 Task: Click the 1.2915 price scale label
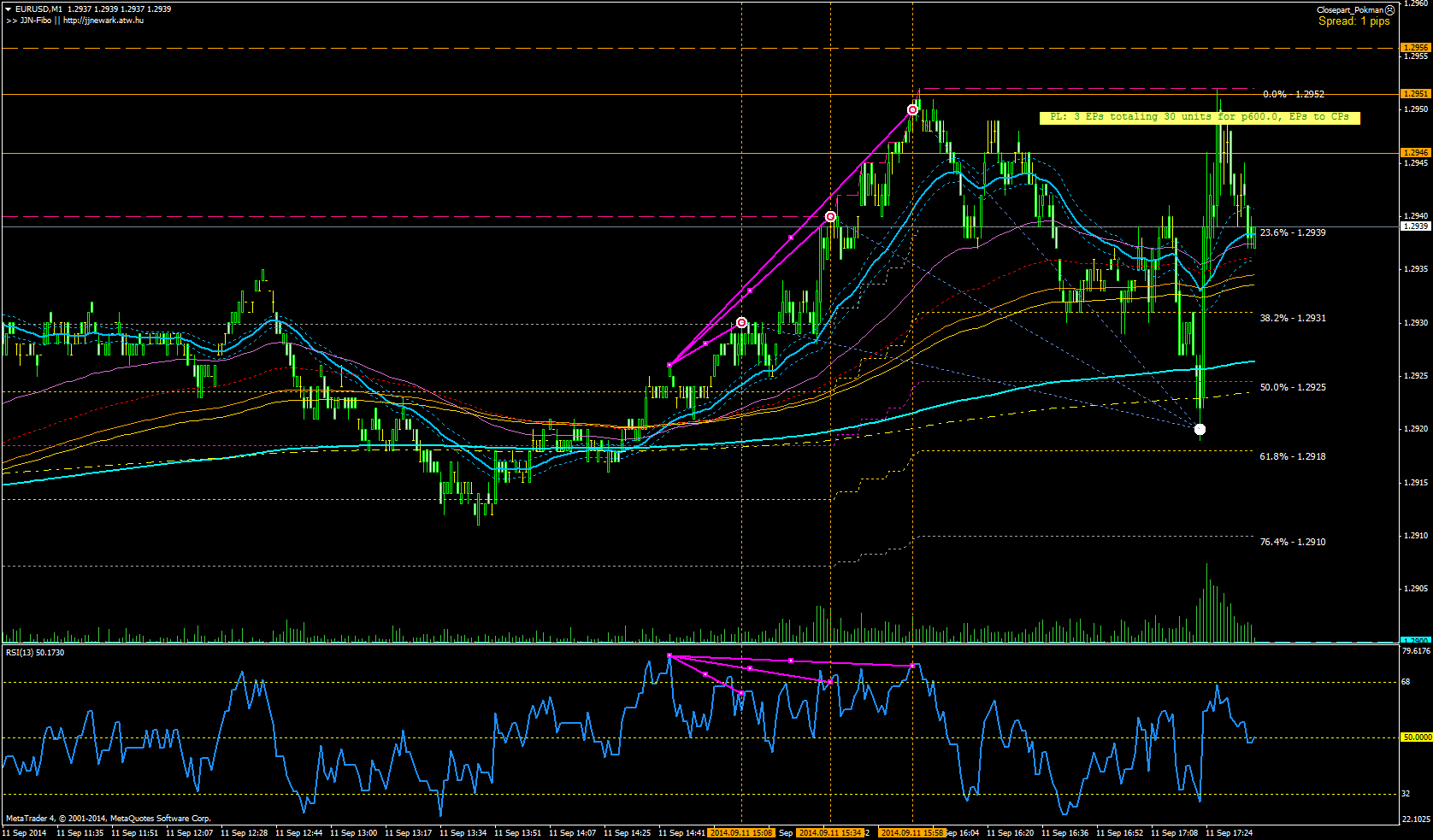click(1416, 483)
